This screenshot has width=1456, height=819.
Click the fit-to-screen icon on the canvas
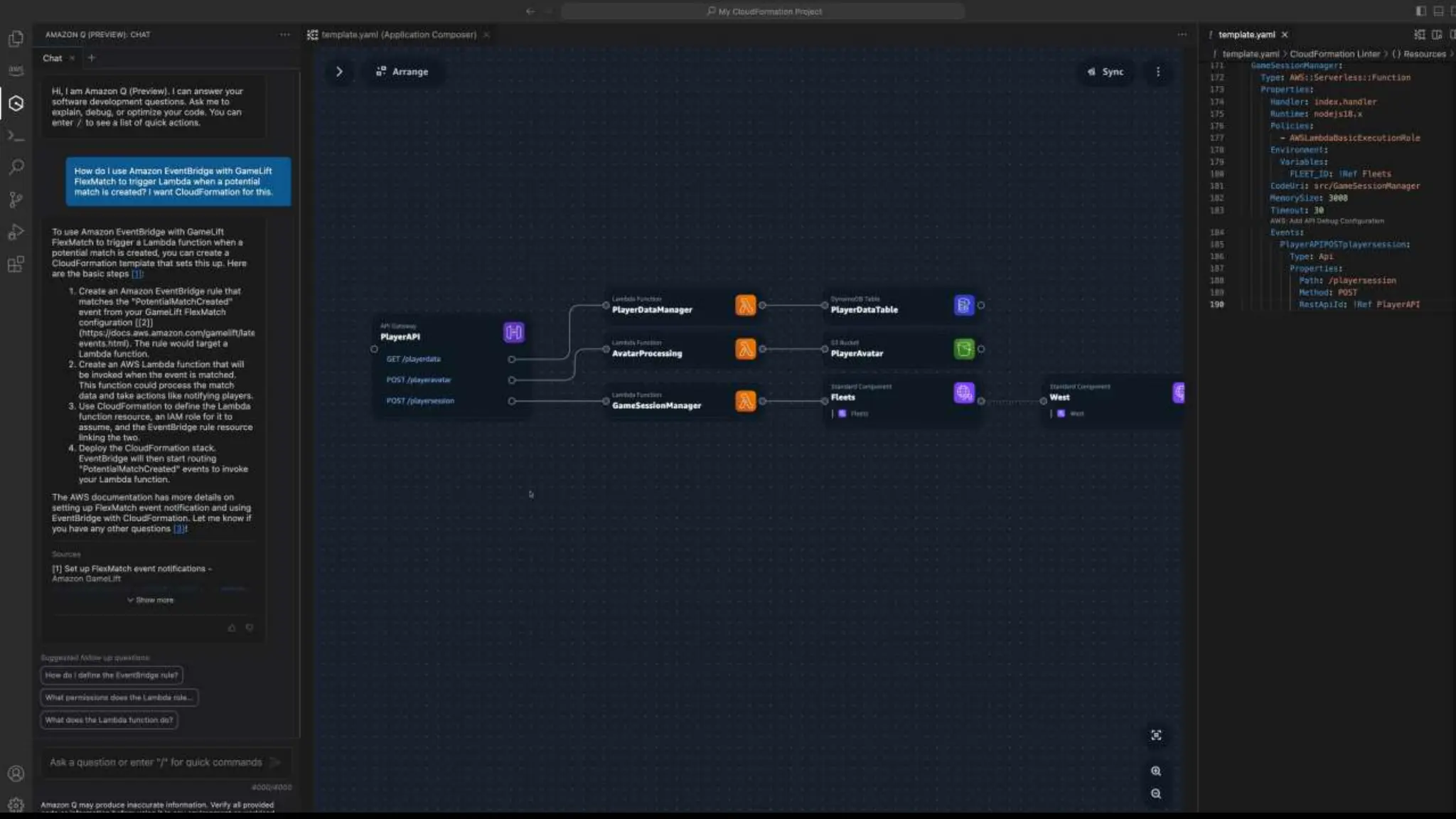(1156, 735)
